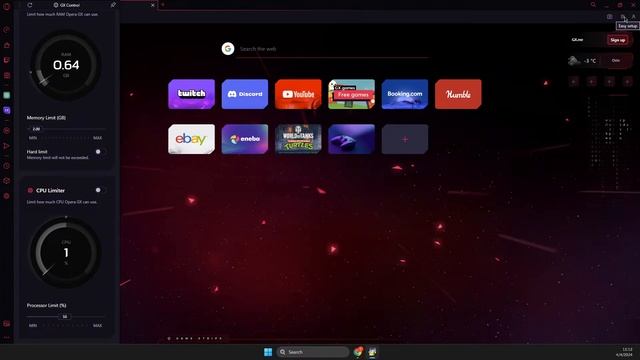The height and width of the screenshot is (360, 640).
Task: Open the Opera GX main menu logo
Action: coord(7,7)
